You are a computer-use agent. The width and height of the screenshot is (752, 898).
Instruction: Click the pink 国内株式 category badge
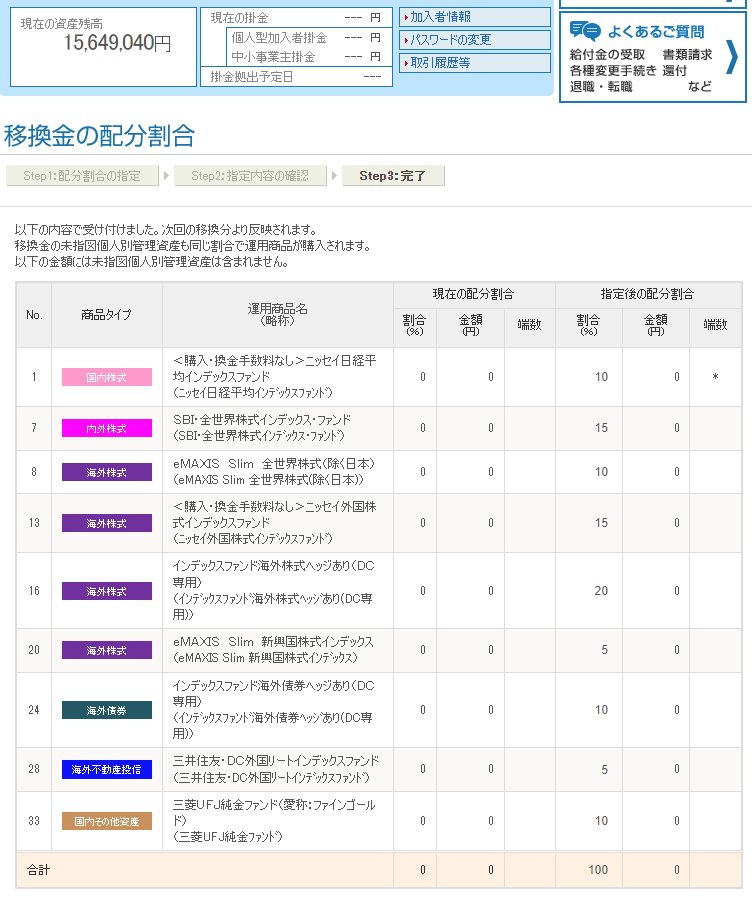click(x=107, y=377)
